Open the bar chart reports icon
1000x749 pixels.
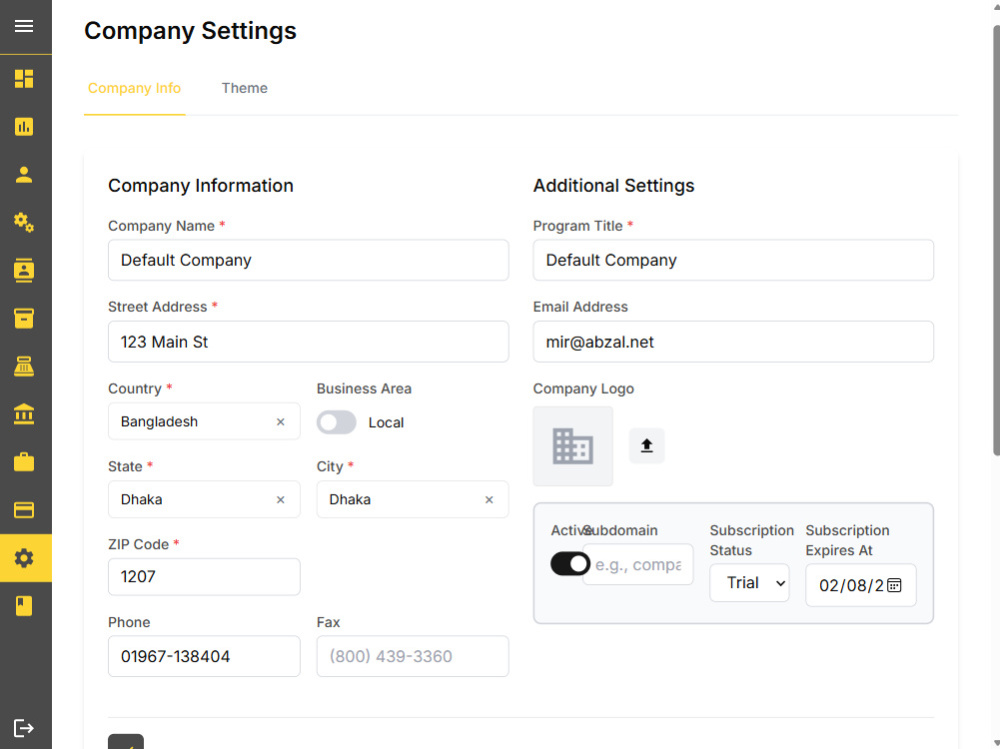24,126
